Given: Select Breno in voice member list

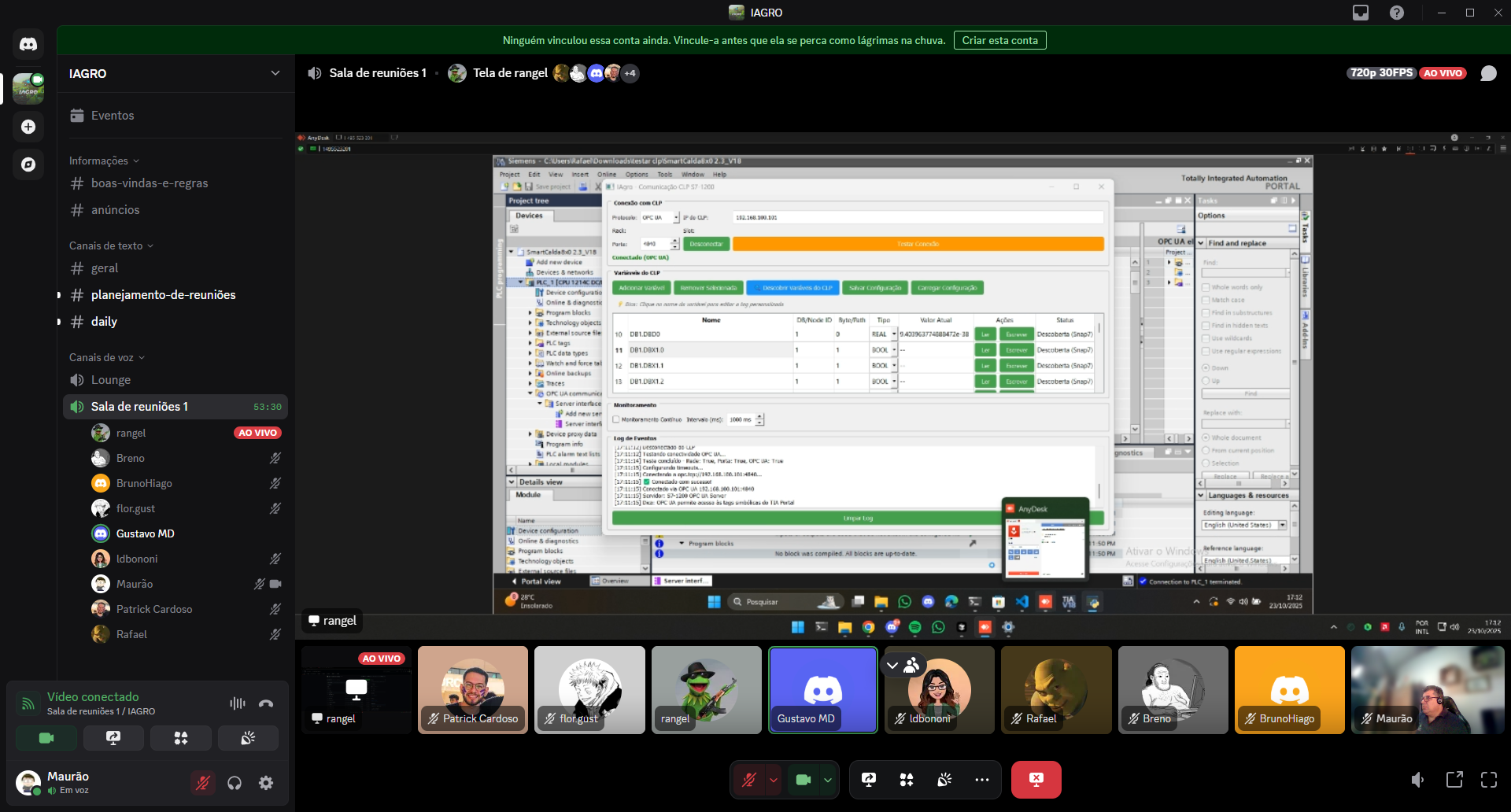Looking at the screenshot, I should (x=187, y=458).
